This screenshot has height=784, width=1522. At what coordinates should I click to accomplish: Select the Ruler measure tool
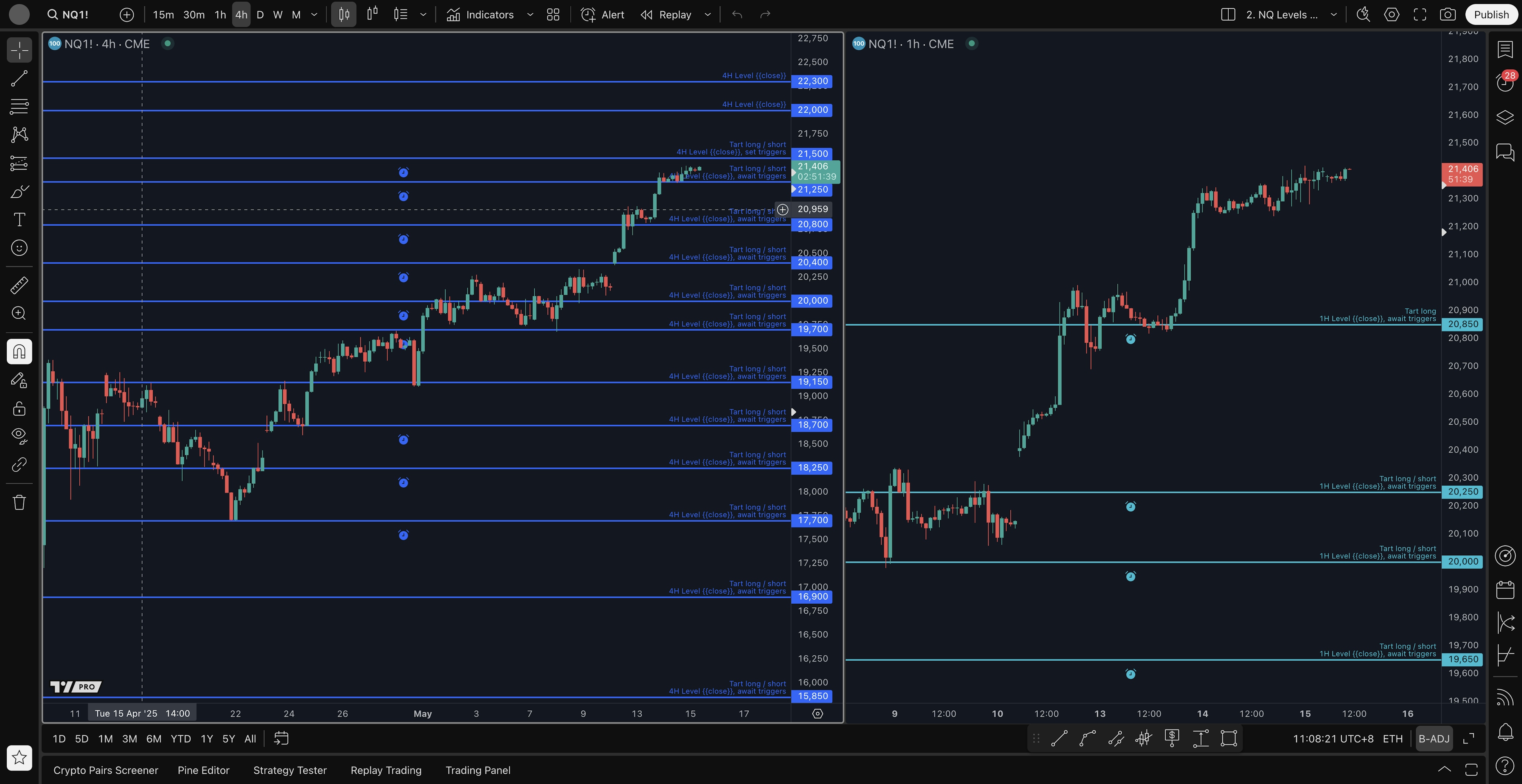pyautogui.click(x=19, y=285)
